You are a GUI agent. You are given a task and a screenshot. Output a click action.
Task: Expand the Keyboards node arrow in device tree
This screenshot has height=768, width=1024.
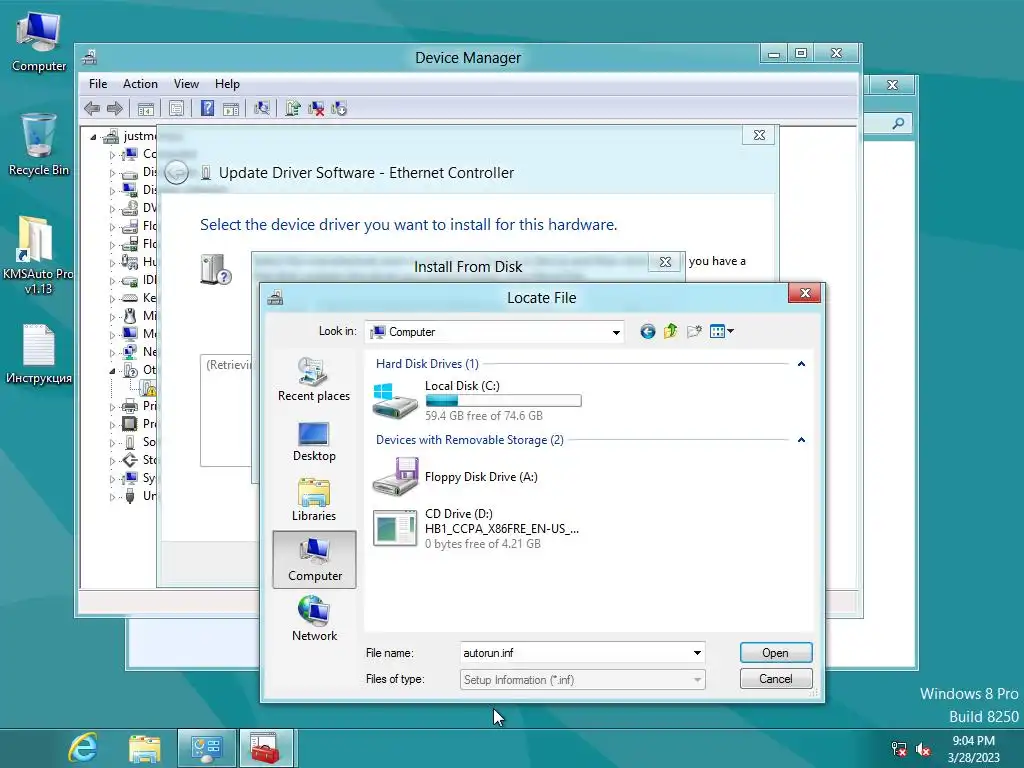[112, 298]
